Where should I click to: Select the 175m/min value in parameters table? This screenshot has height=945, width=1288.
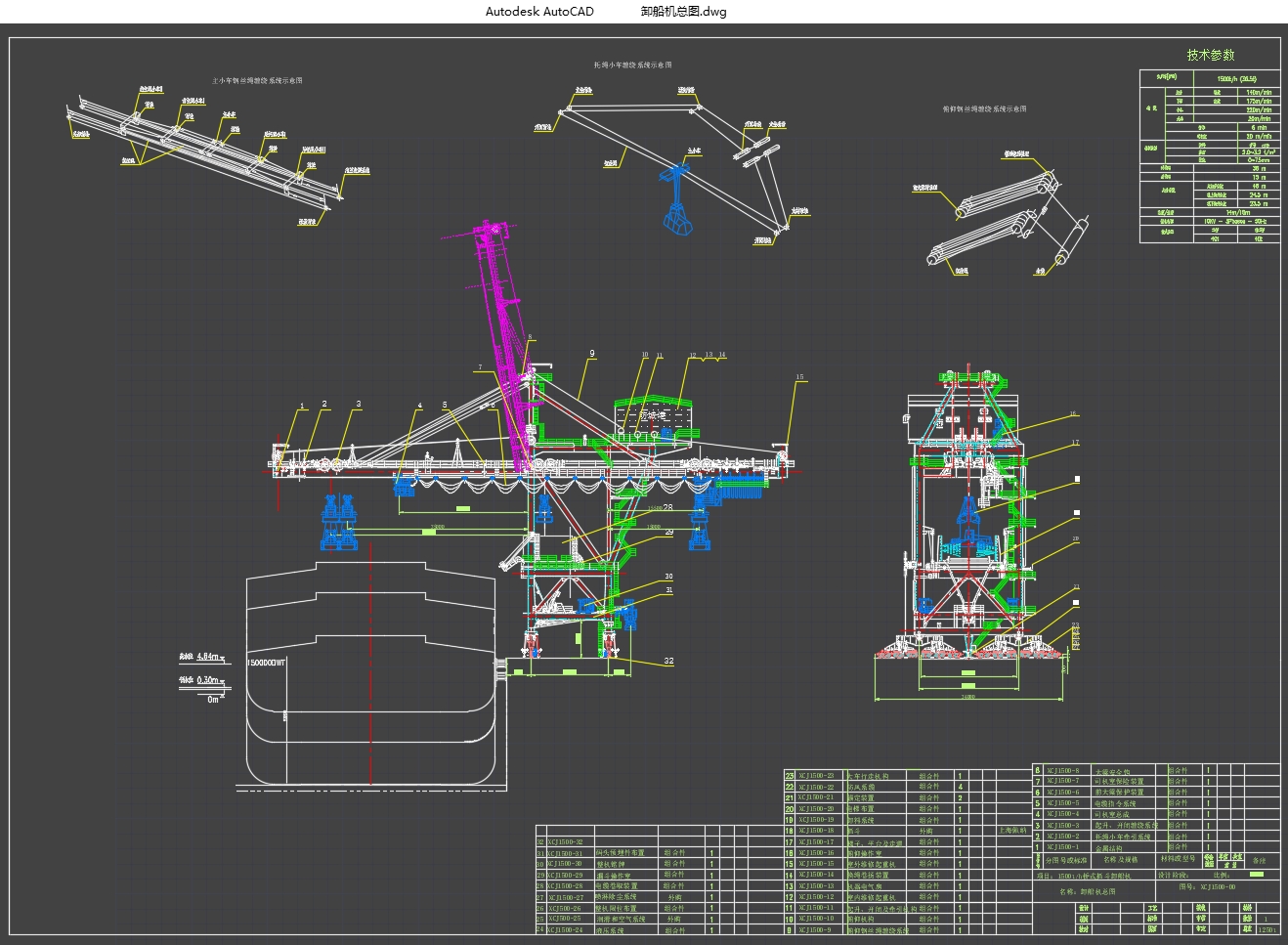(1259, 101)
